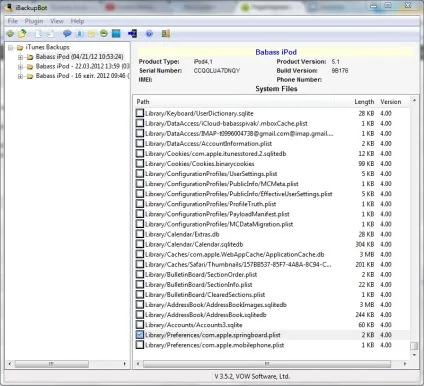424x386 pixels.
Task: Select the Library/Calendar/Extras.db row
Action: (x=272, y=234)
